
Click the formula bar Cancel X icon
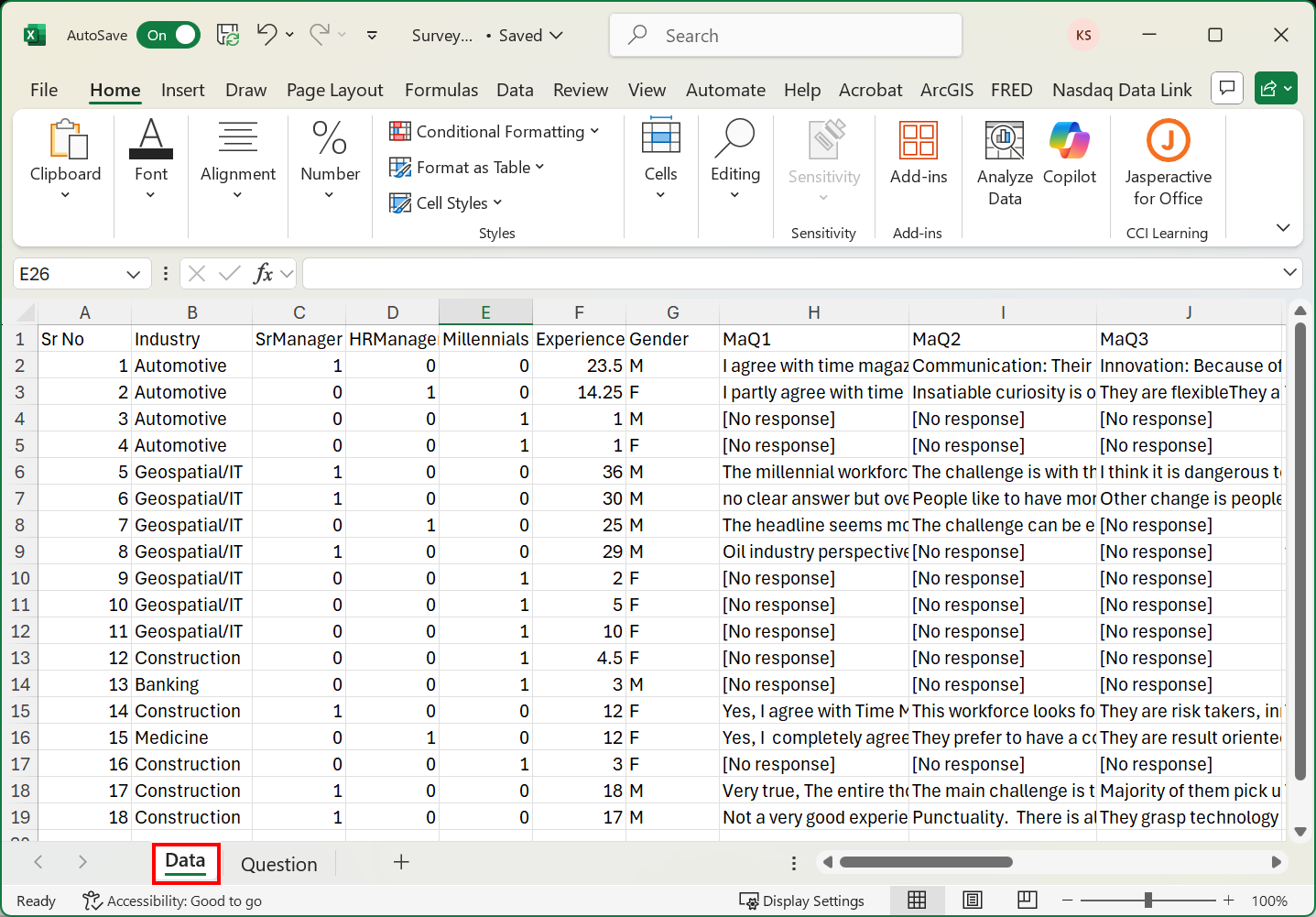pyautogui.click(x=197, y=273)
